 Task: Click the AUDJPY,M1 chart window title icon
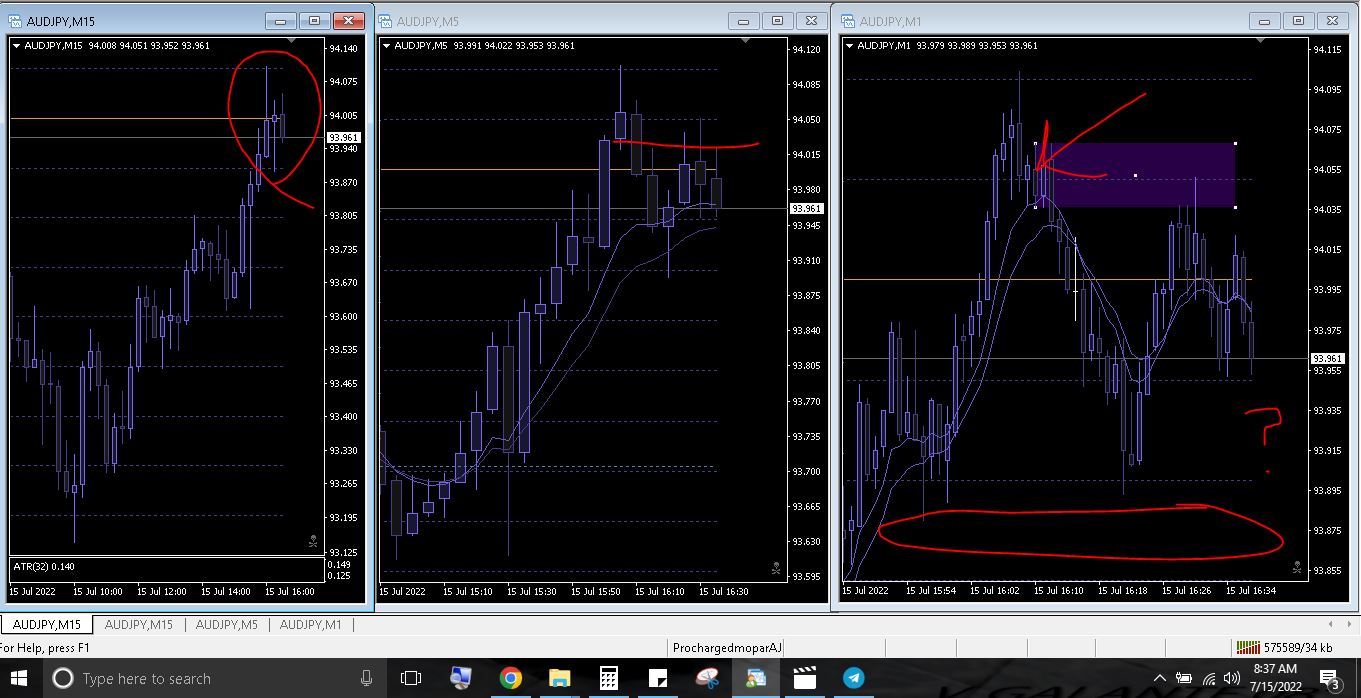click(x=848, y=20)
